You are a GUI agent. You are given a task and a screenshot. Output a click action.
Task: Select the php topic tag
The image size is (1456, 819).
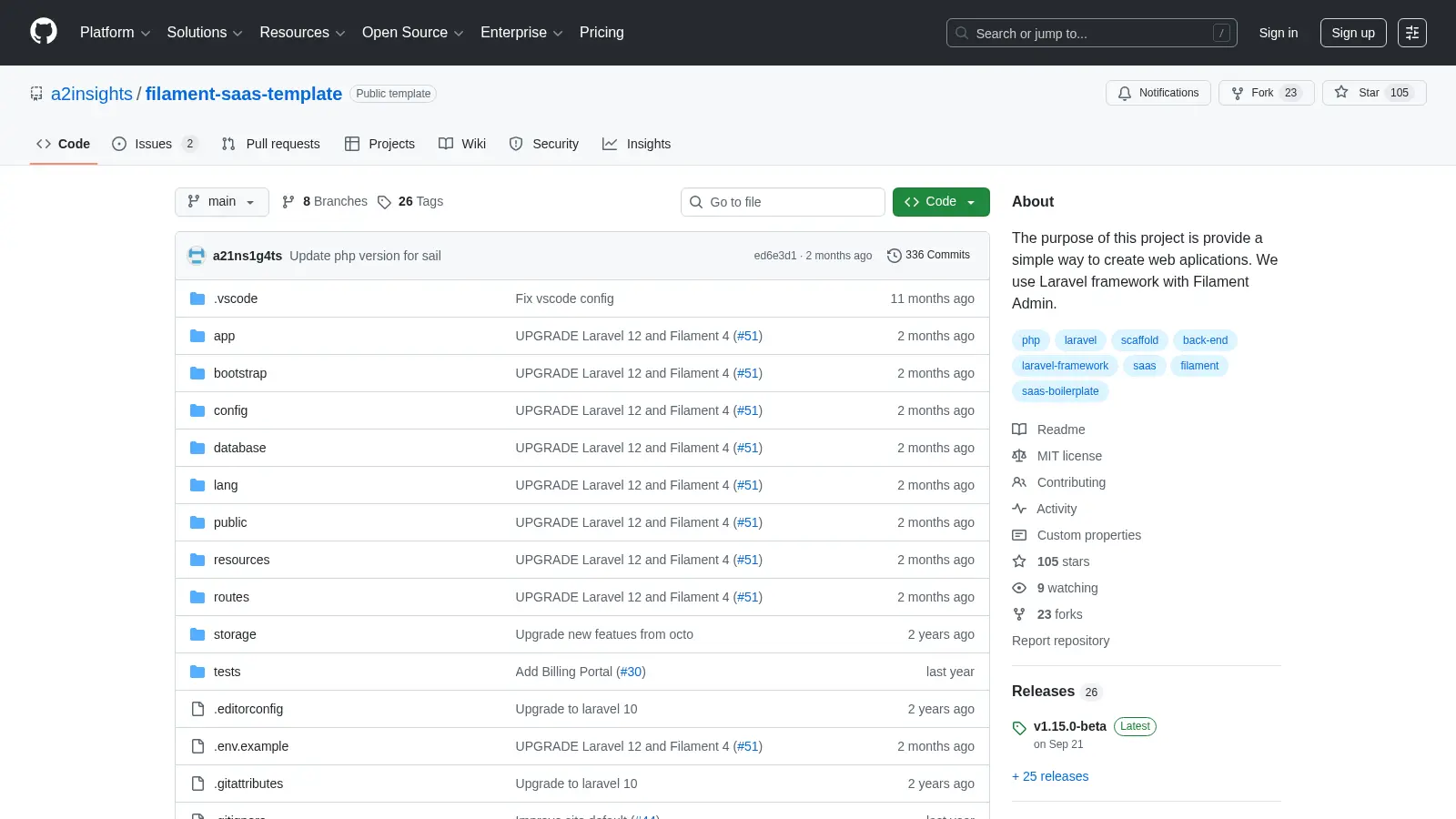pyautogui.click(x=1030, y=340)
